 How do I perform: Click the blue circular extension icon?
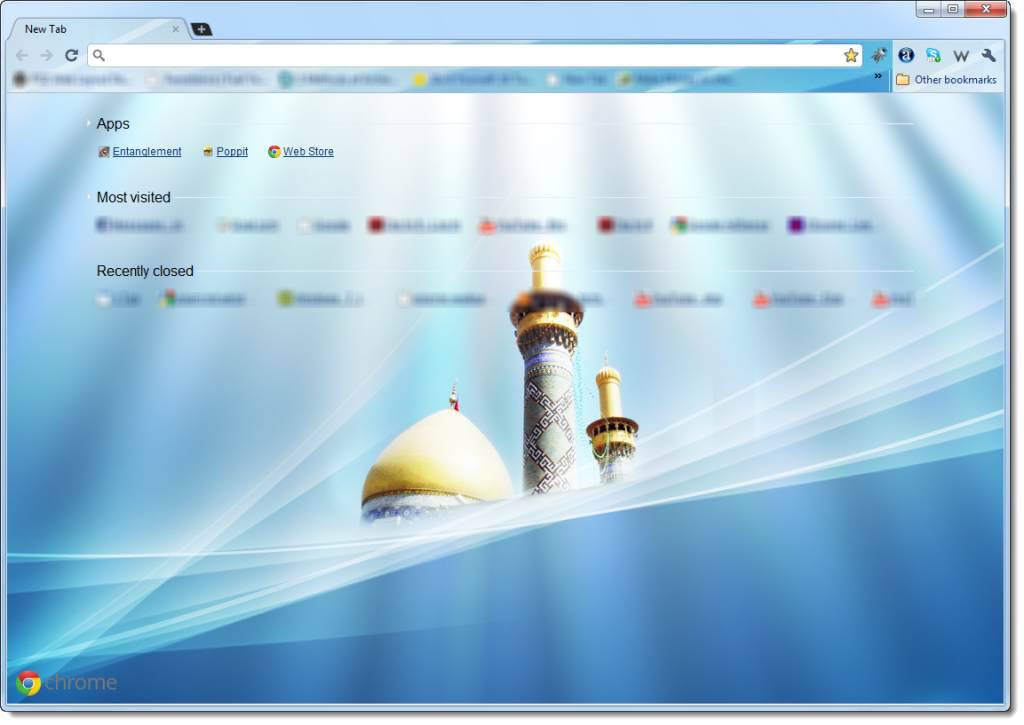(905, 56)
